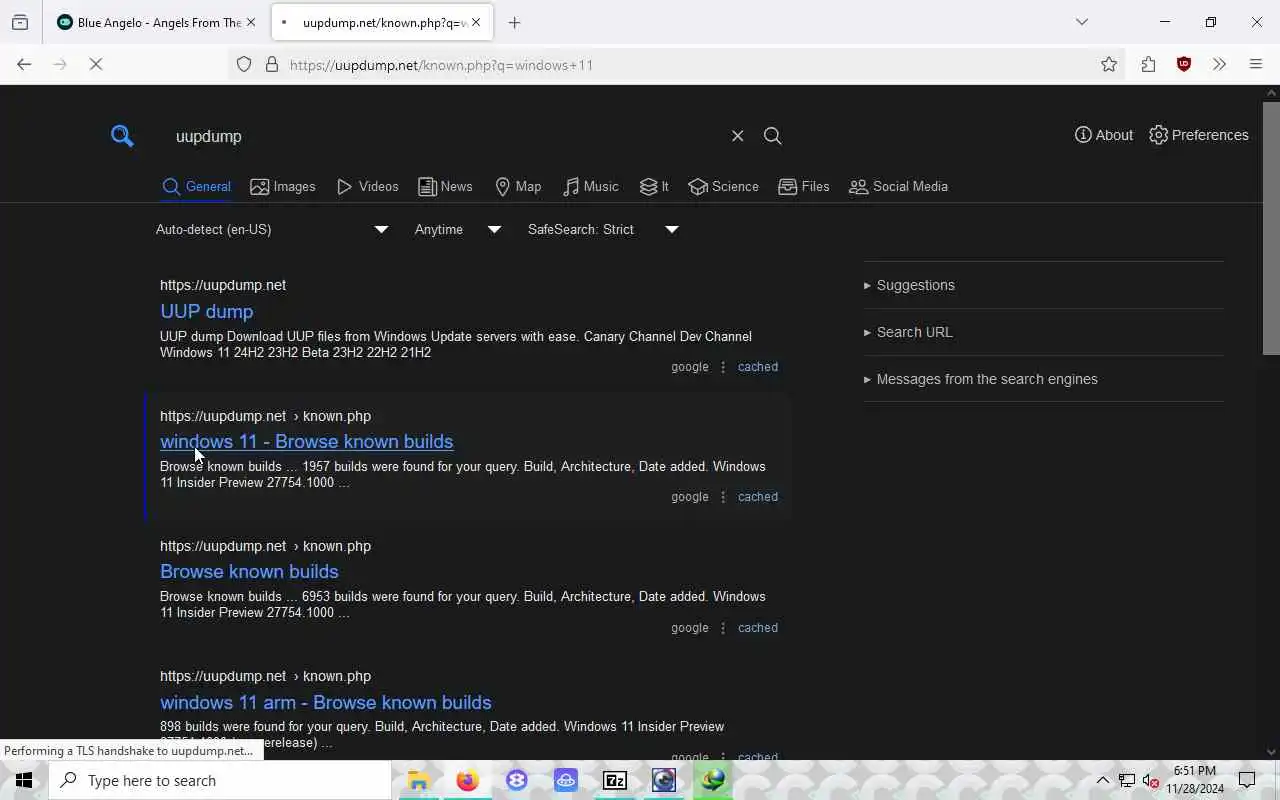Switch to IT category

coord(655,187)
